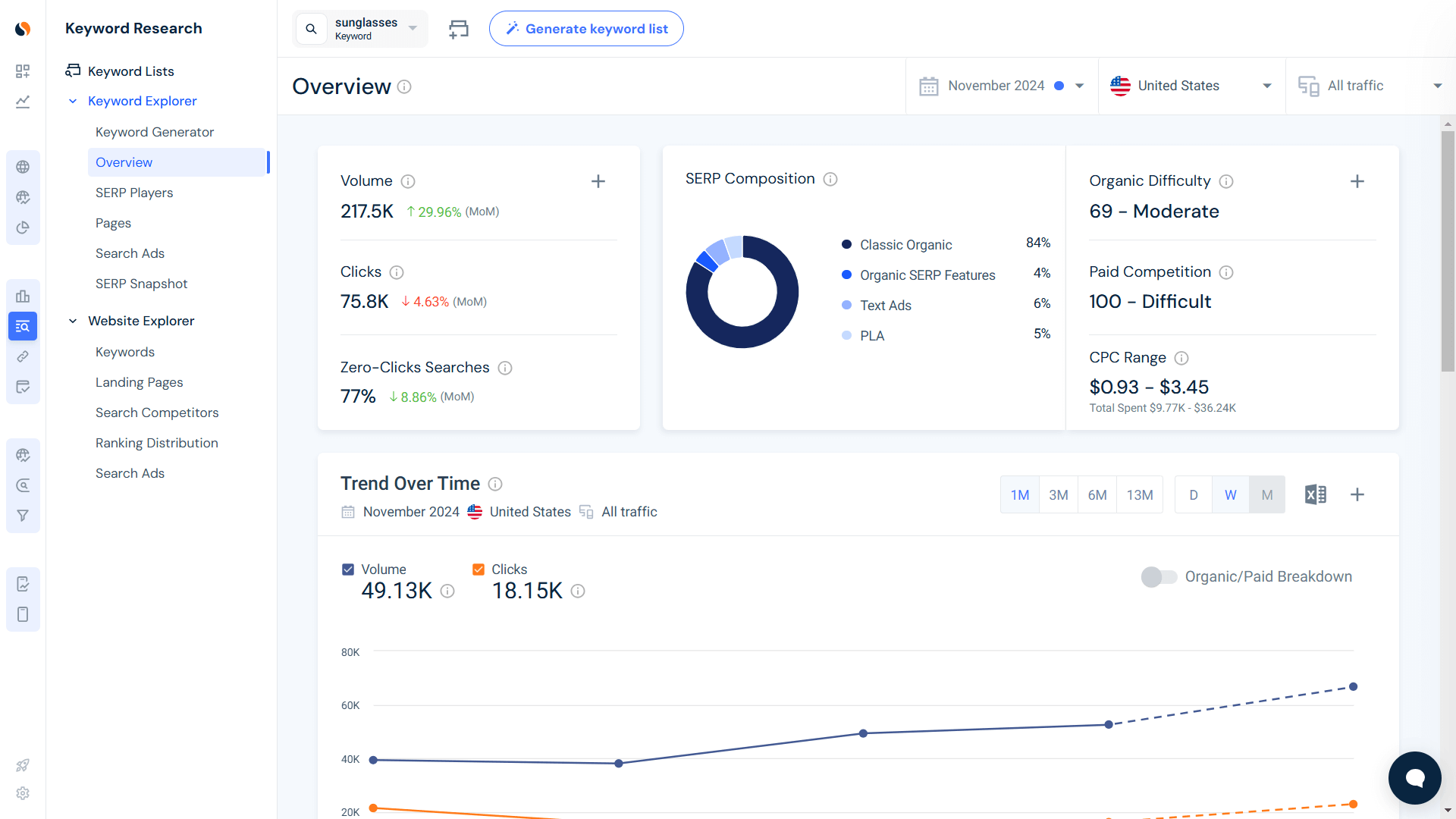
Task: Uncheck the Volume checkbox in Trend Over Time
Action: click(x=347, y=569)
